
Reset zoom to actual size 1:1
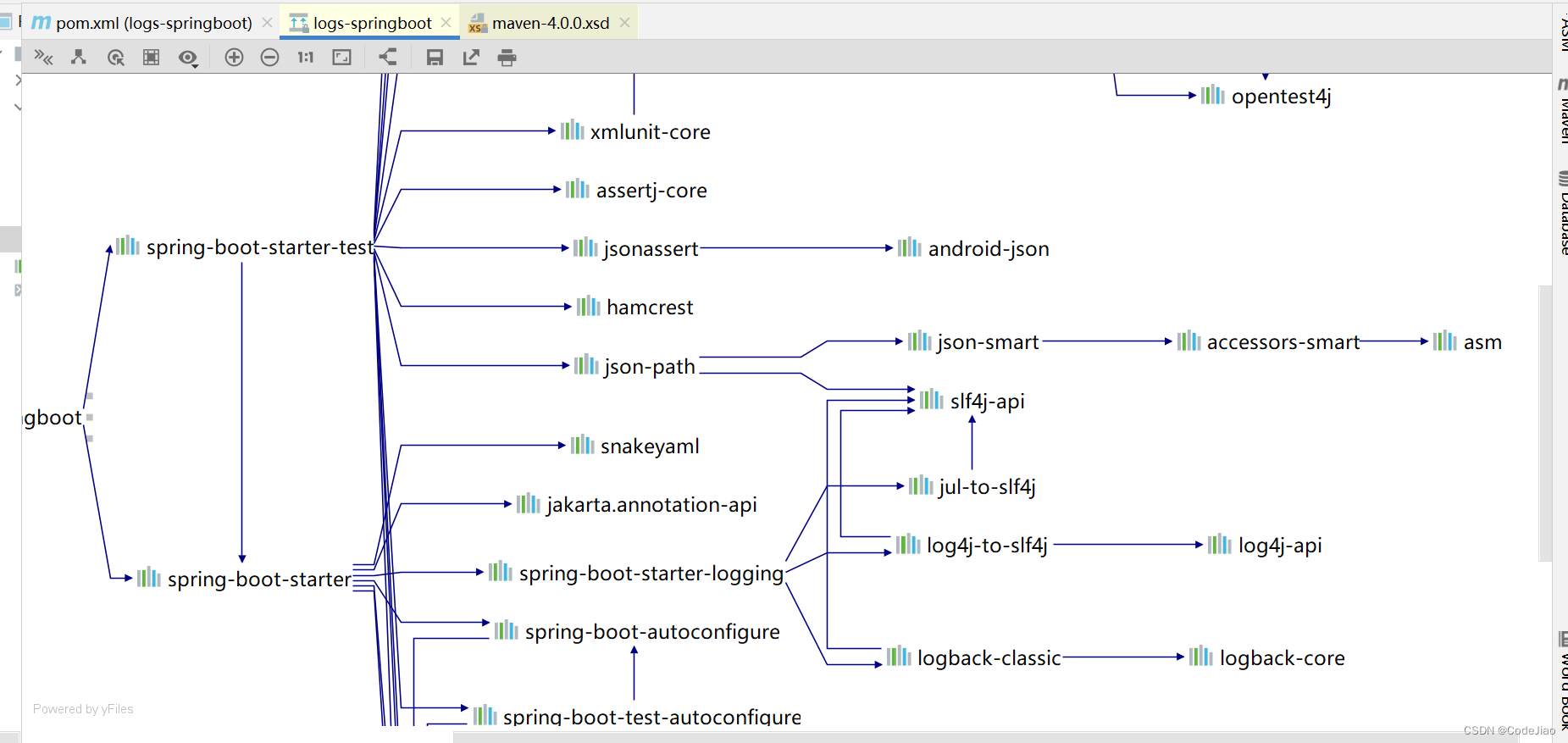(x=306, y=57)
